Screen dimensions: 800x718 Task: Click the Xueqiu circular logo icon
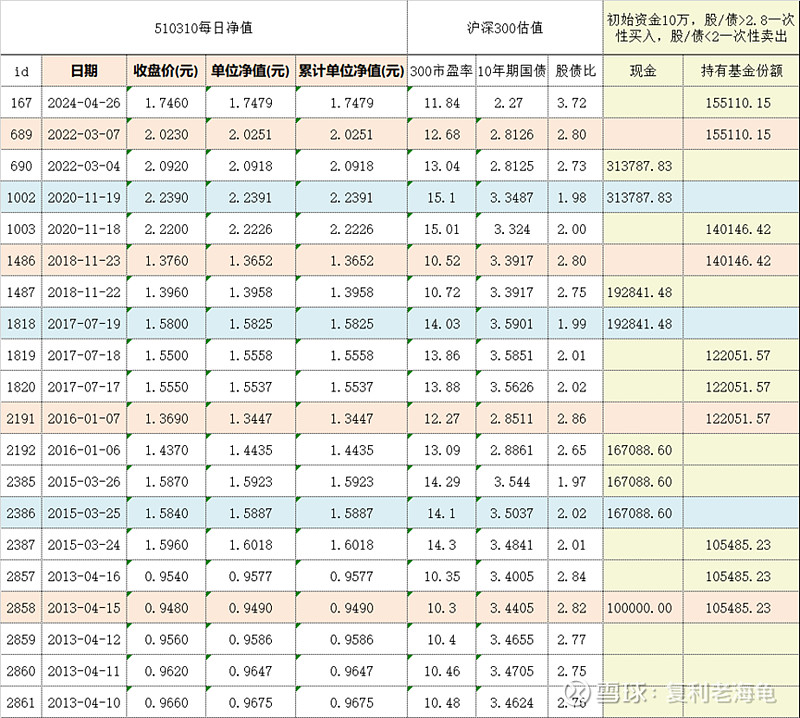coord(578,691)
